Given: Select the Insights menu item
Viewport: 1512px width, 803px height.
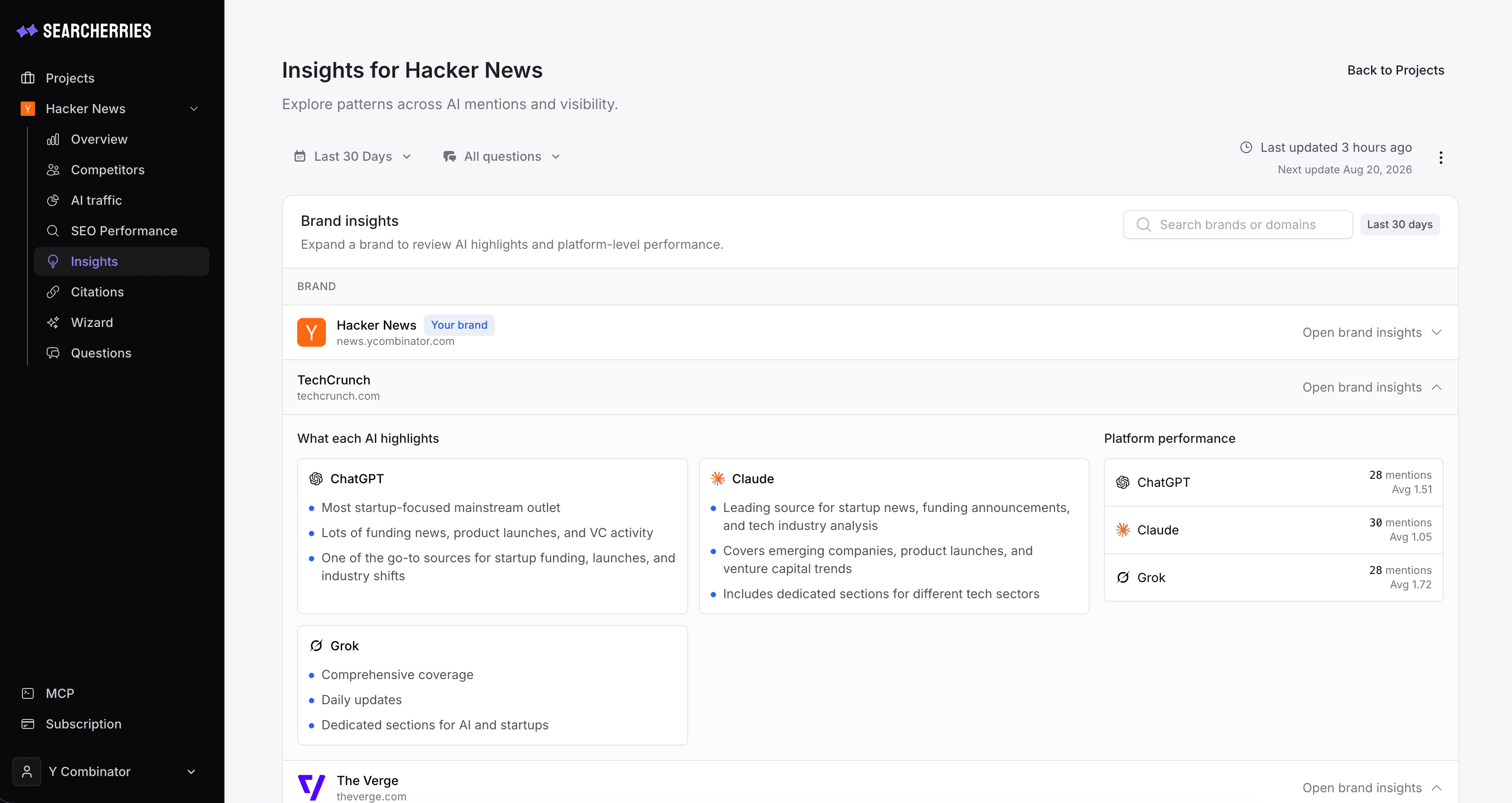Looking at the screenshot, I should click(122, 261).
